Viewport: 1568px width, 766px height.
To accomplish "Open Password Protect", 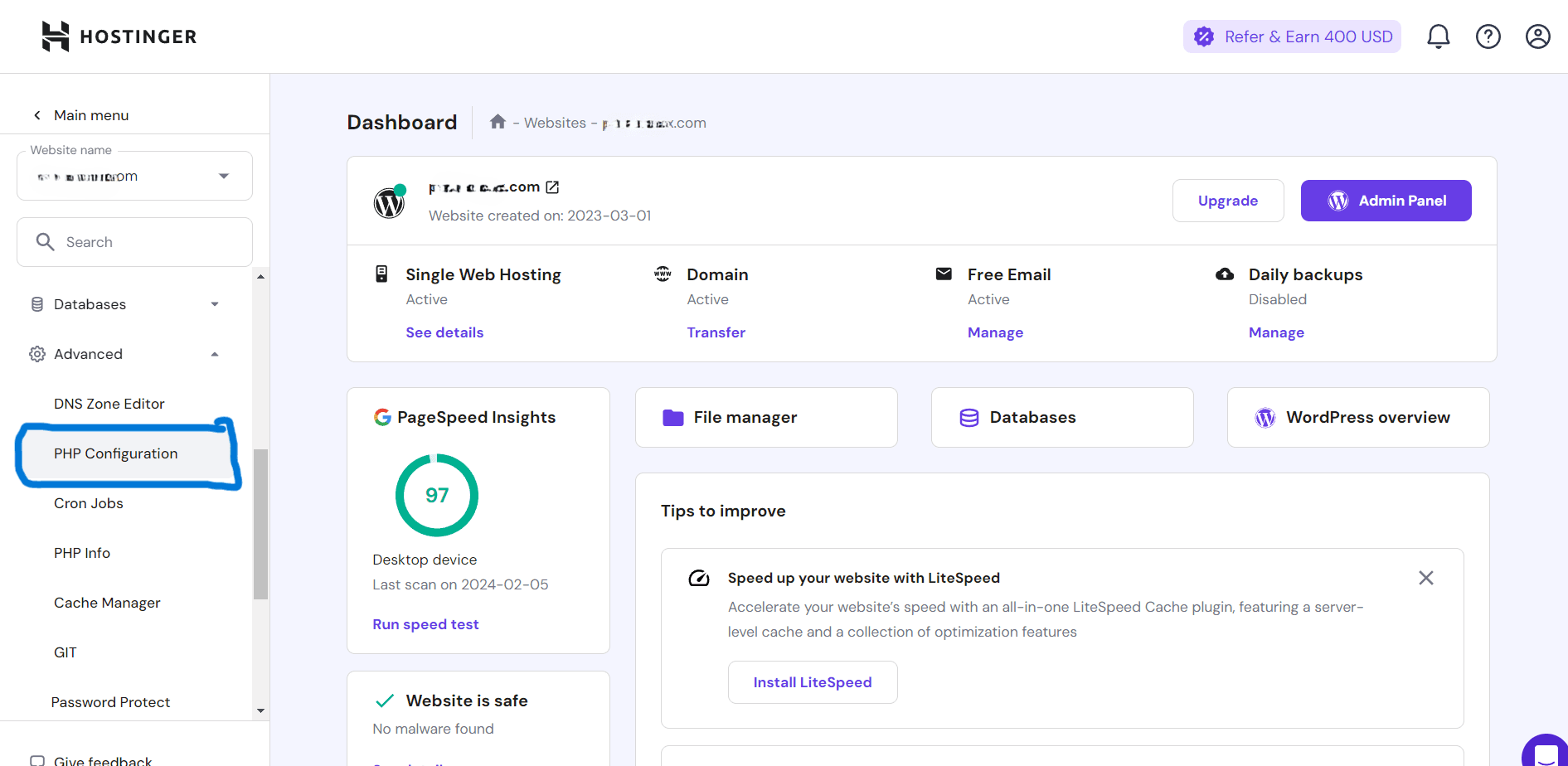I will [110, 702].
